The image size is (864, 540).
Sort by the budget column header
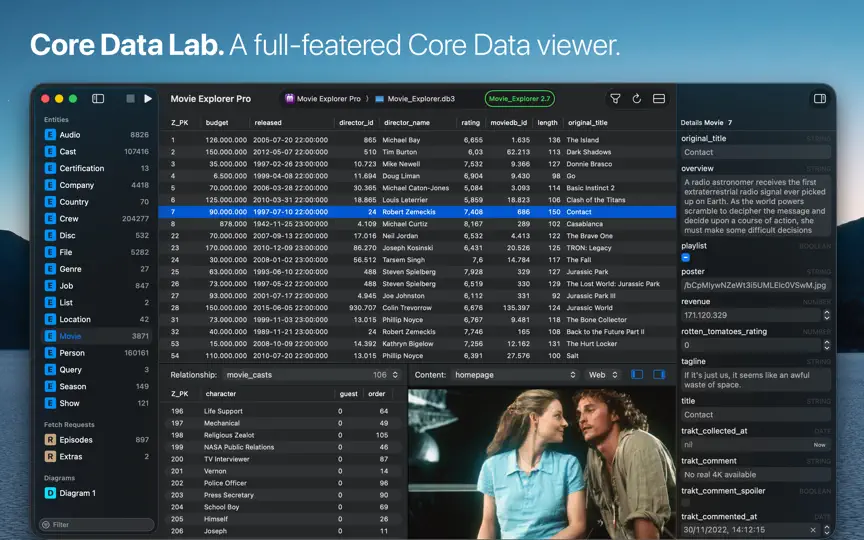tap(217, 123)
